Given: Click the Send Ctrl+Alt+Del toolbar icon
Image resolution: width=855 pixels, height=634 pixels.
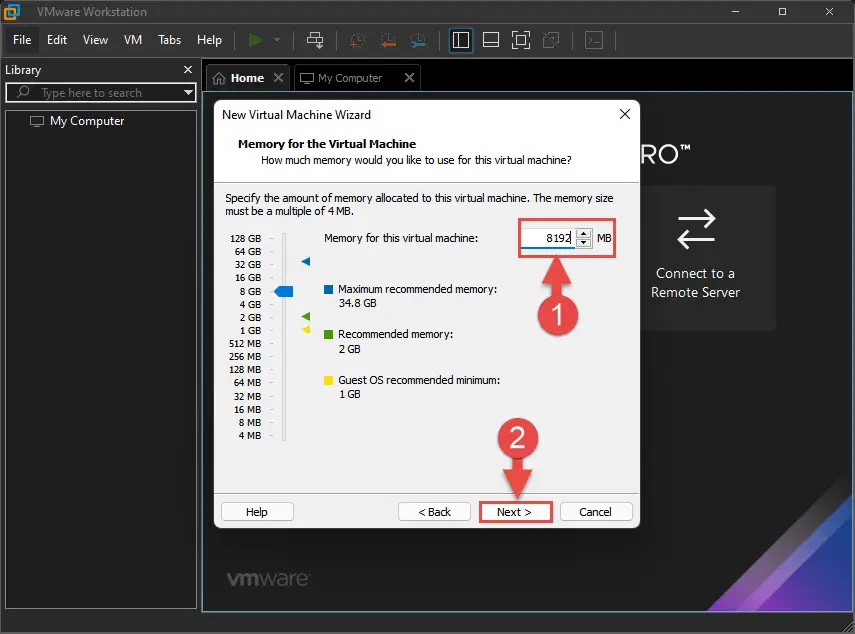Looking at the screenshot, I should [315, 40].
